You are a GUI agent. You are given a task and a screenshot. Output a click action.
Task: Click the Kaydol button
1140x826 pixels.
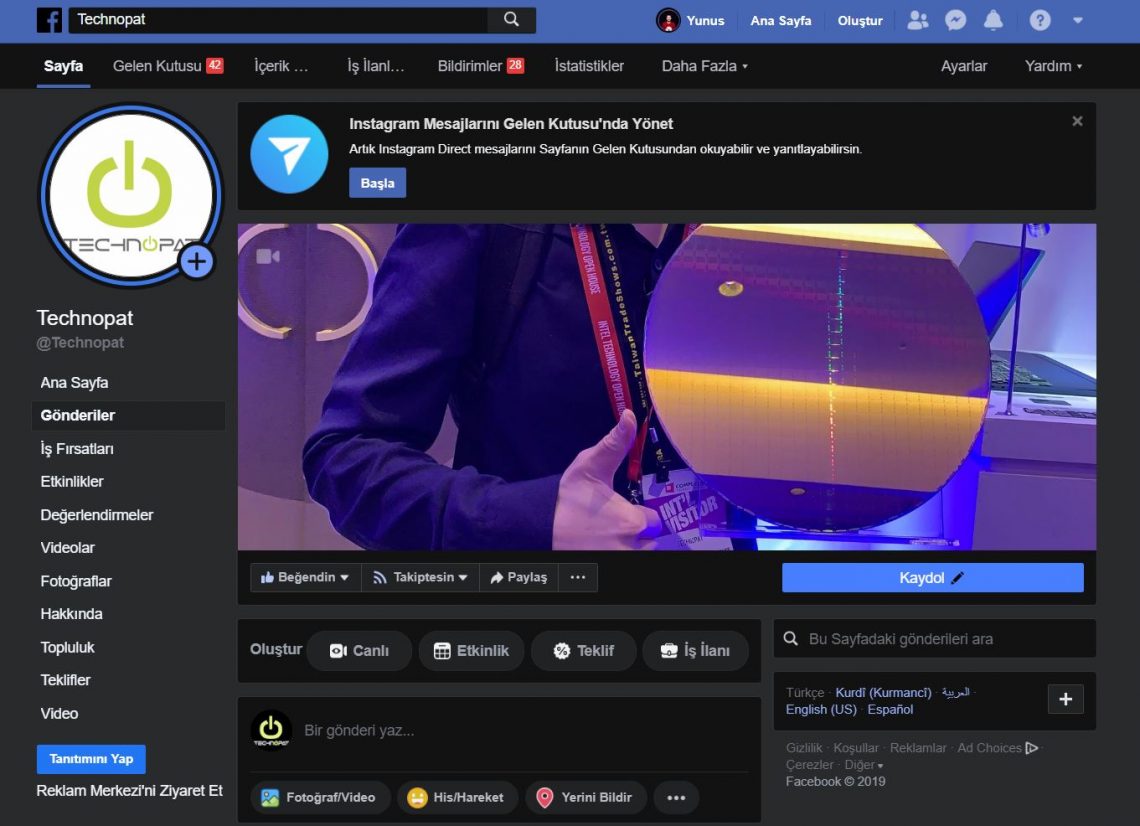click(932, 577)
